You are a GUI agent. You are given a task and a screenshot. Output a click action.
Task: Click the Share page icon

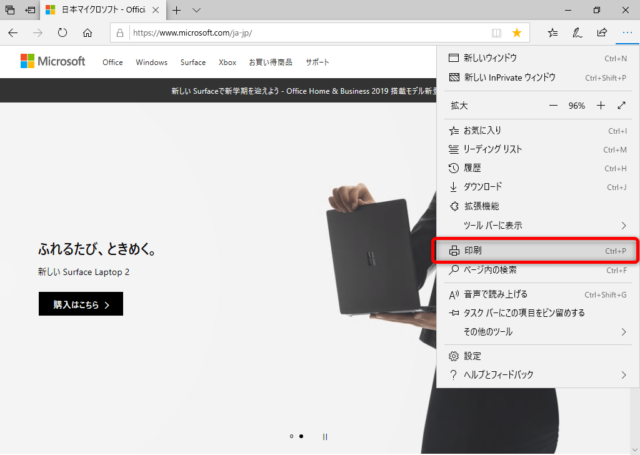click(x=602, y=32)
